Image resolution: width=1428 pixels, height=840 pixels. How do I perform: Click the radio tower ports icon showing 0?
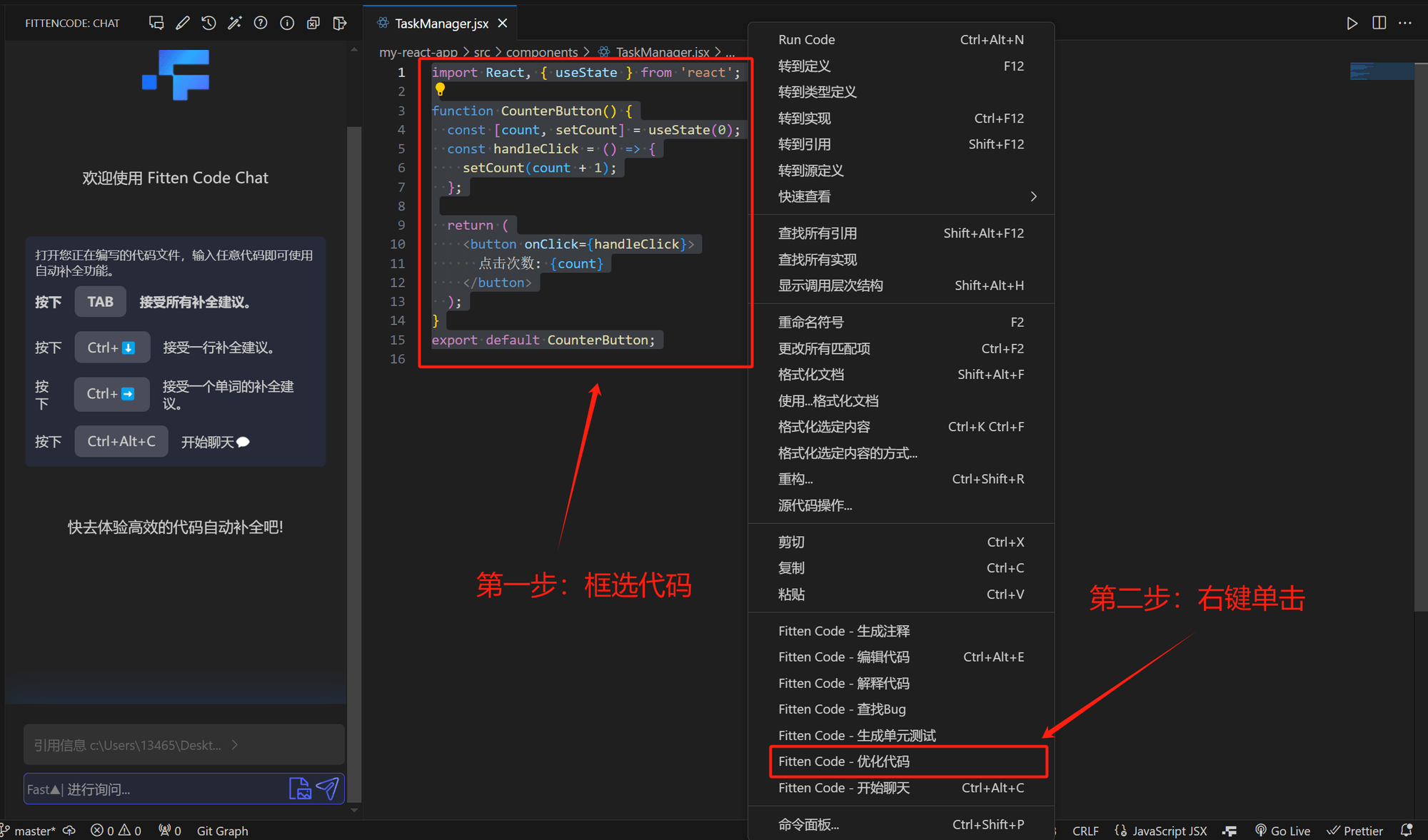point(170,831)
